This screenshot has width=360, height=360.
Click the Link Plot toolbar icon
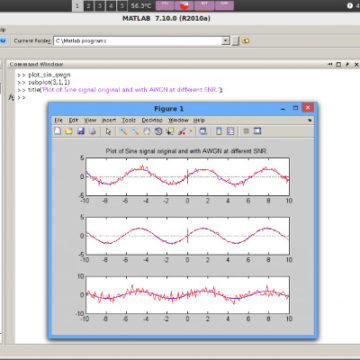tap(203, 131)
